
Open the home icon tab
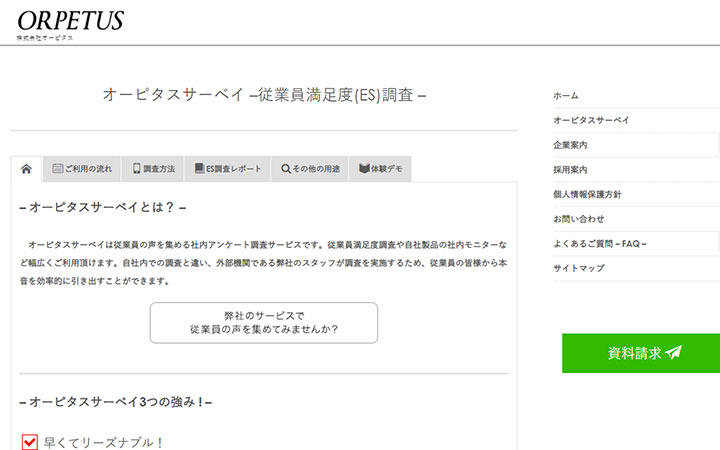pyautogui.click(x=26, y=169)
